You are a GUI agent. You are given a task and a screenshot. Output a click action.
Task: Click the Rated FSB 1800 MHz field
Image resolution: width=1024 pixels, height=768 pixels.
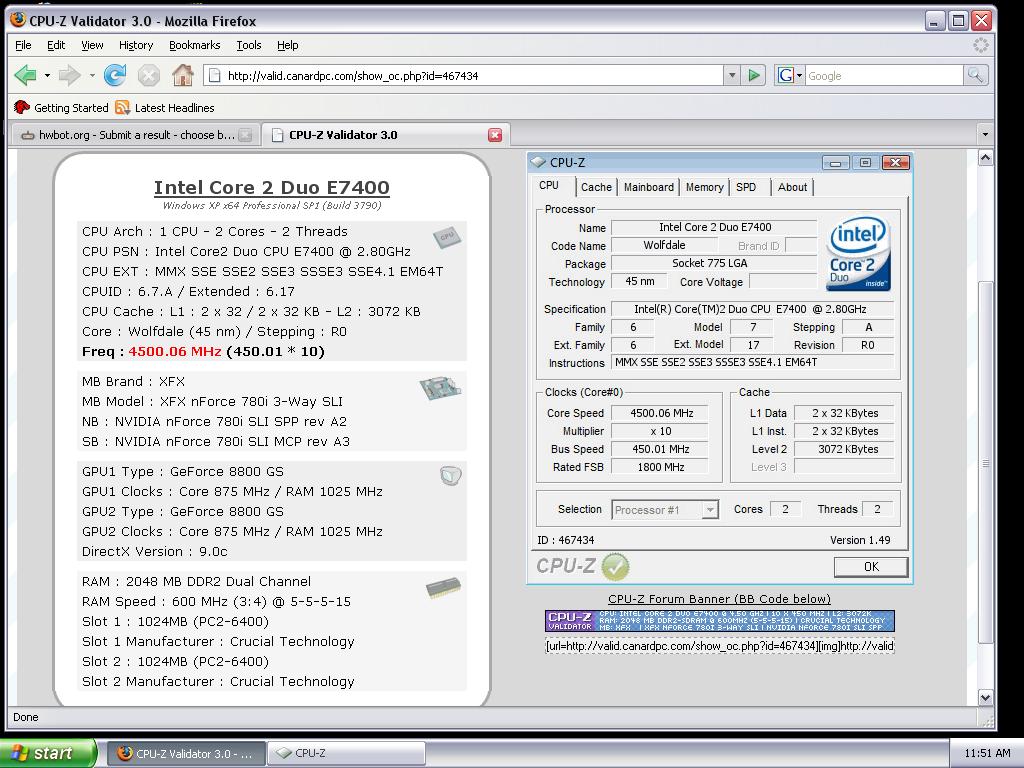coord(661,467)
